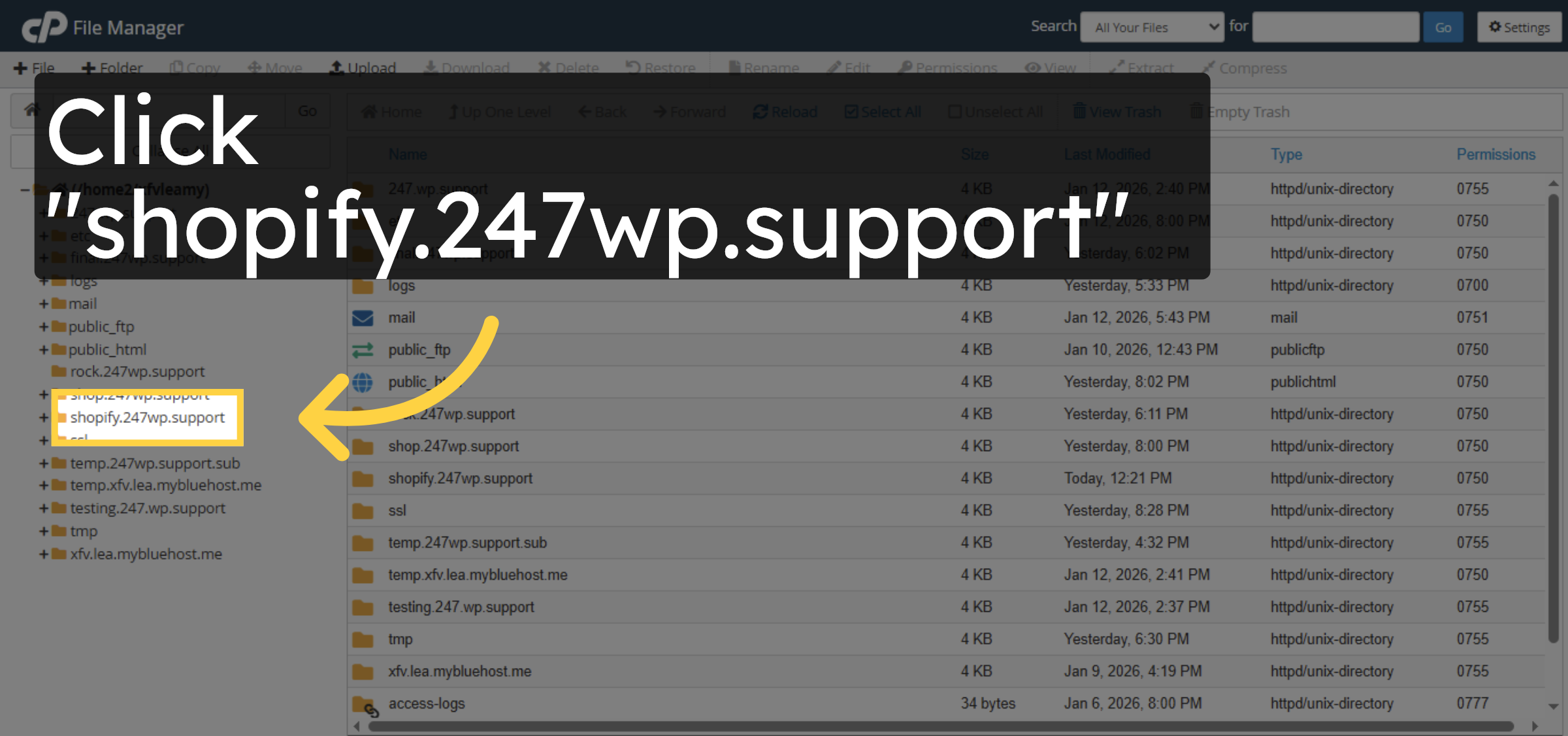Click the Copy icon
This screenshot has width=1568, height=736.
[194, 67]
